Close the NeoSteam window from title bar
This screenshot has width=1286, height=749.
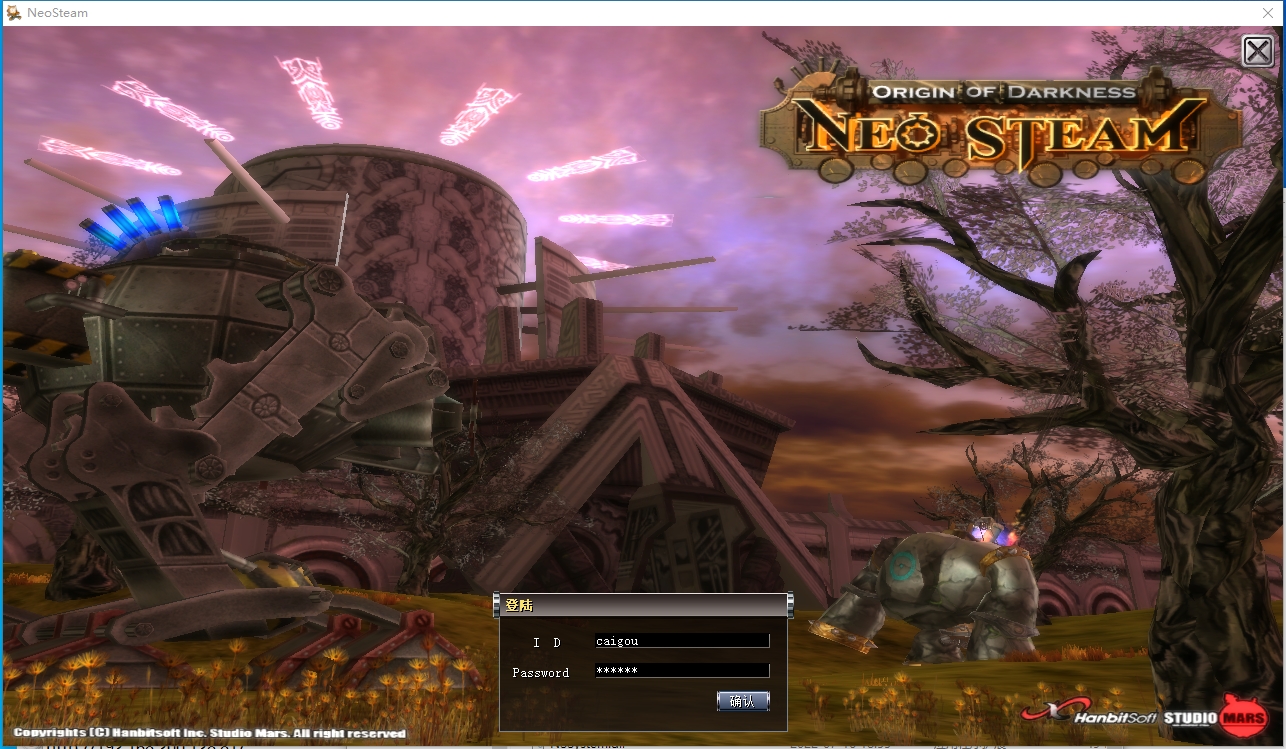tap(1267, 13)
